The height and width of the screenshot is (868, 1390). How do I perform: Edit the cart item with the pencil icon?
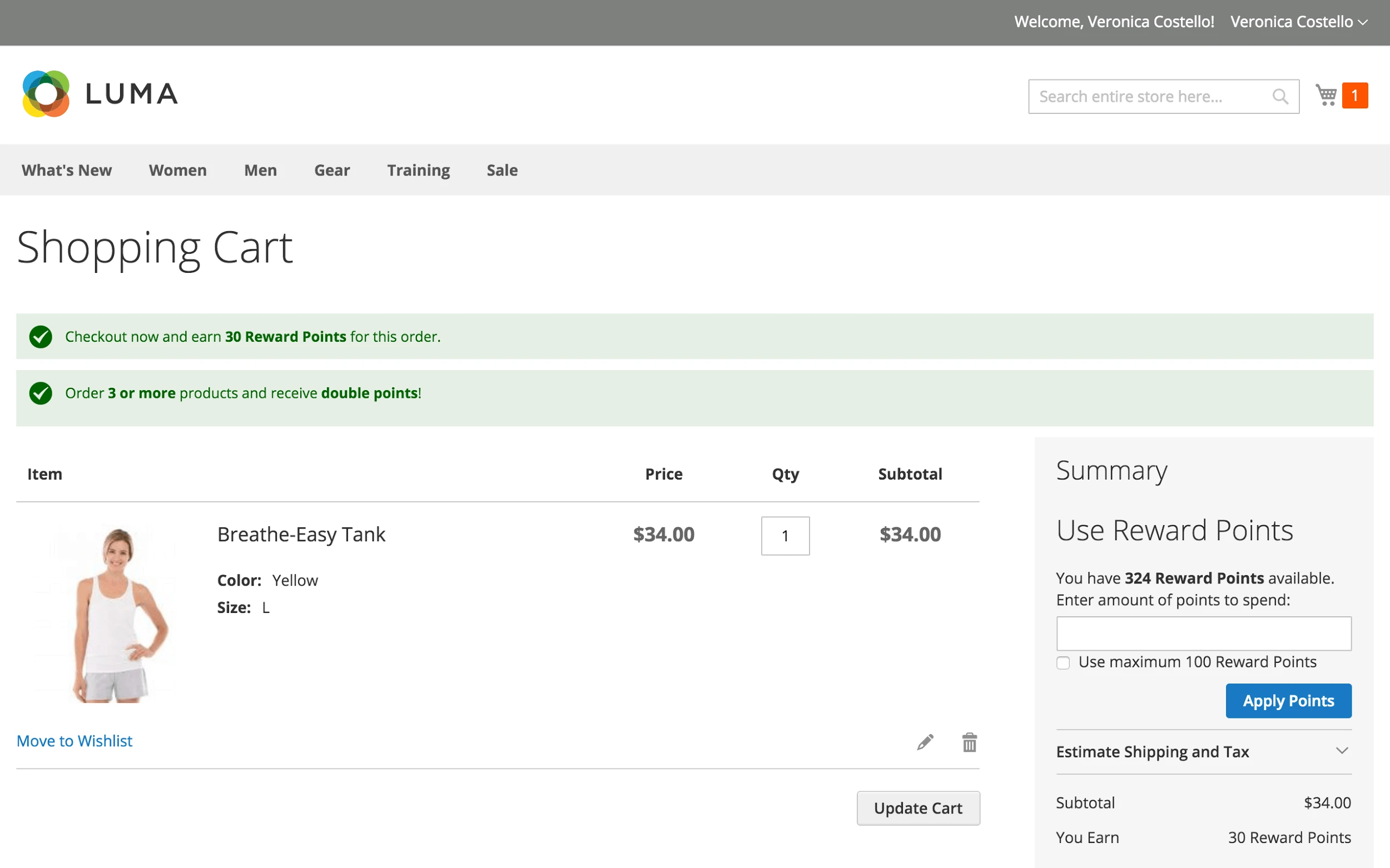tap(925, 742)
